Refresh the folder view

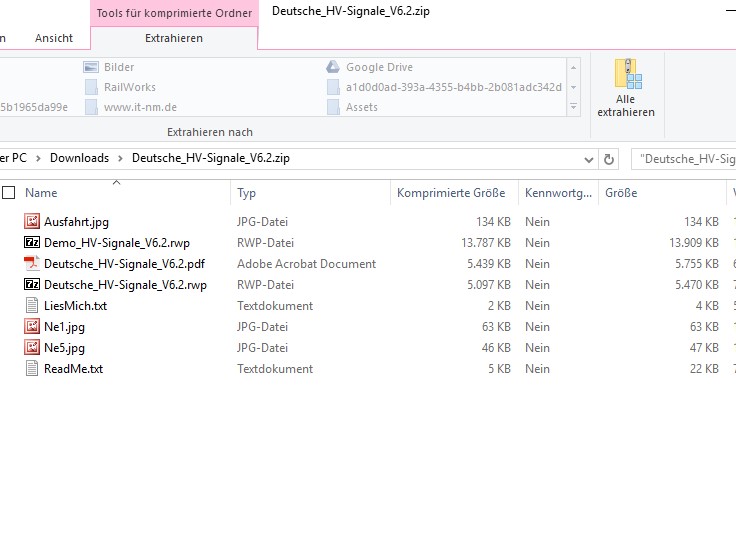pyautogui.click(x=609, y=160)
